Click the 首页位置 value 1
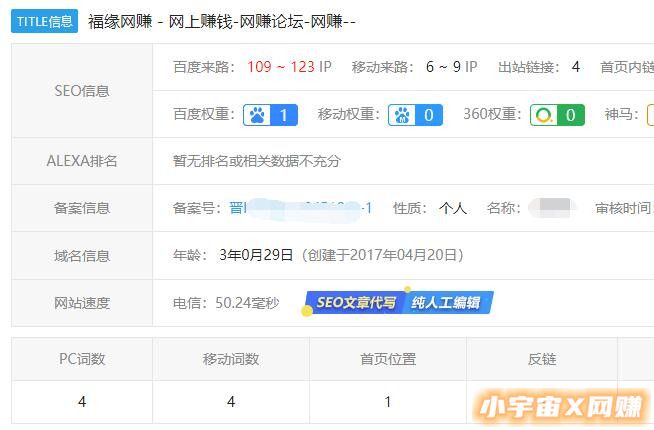This screenshot has width=654, height=430. click(x=388, y=402)
